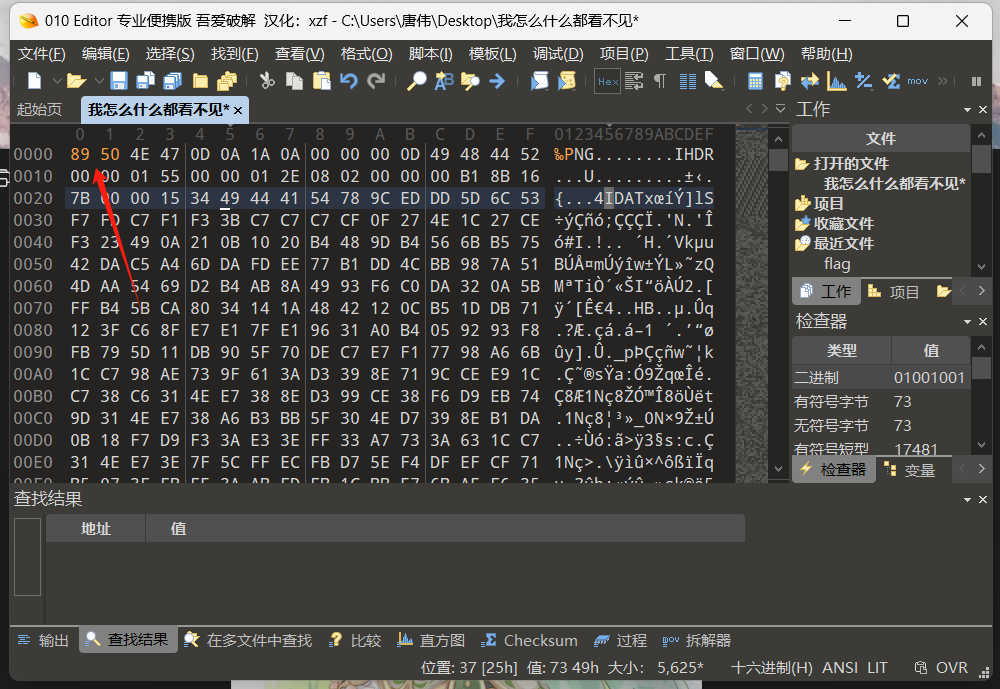Click the Convert arrows icon

coord(810,81)
